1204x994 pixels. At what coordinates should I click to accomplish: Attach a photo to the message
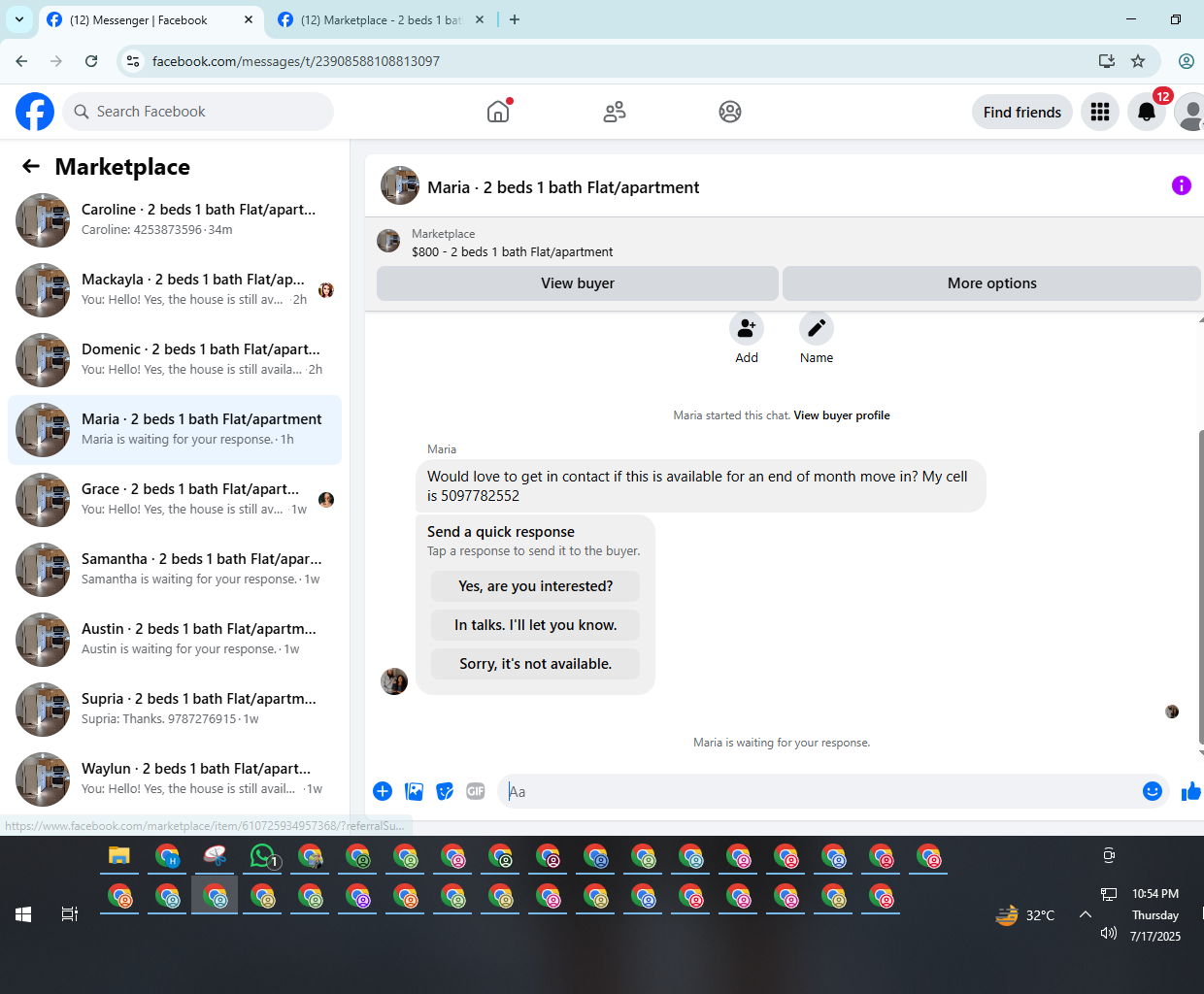tap(414, 791)
